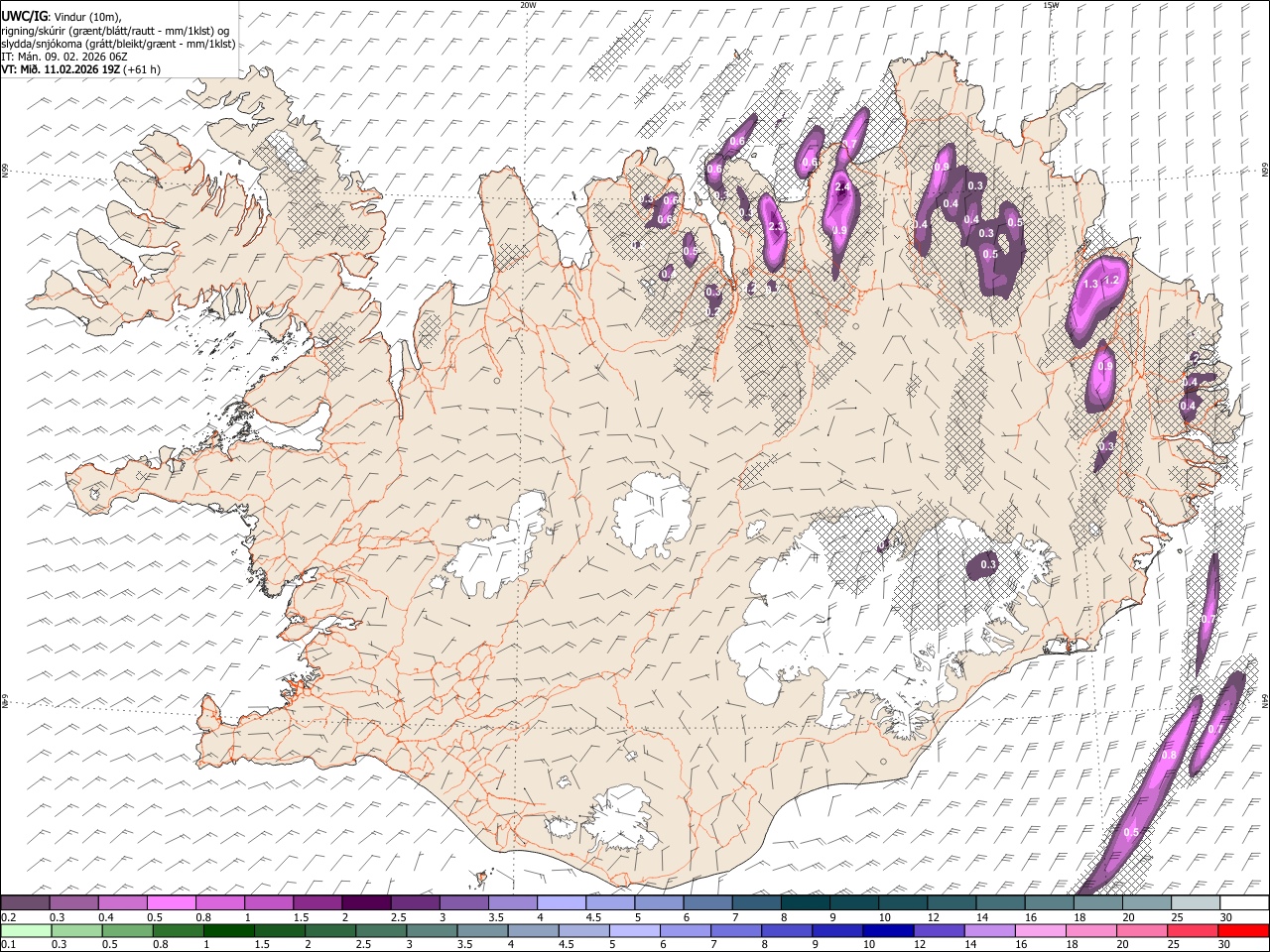Select bright red lower legend swatch above 30
The height and width of the screenshot is (952, 1270).
point(1242,930)
